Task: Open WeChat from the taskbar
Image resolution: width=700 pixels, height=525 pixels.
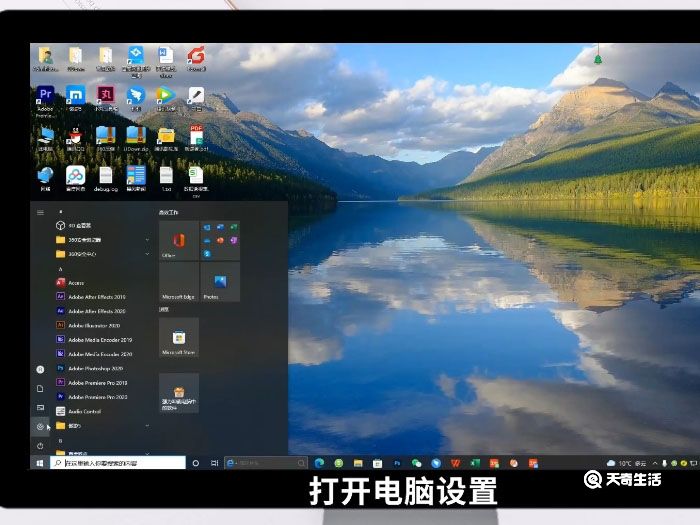Action: click(417, 463)
